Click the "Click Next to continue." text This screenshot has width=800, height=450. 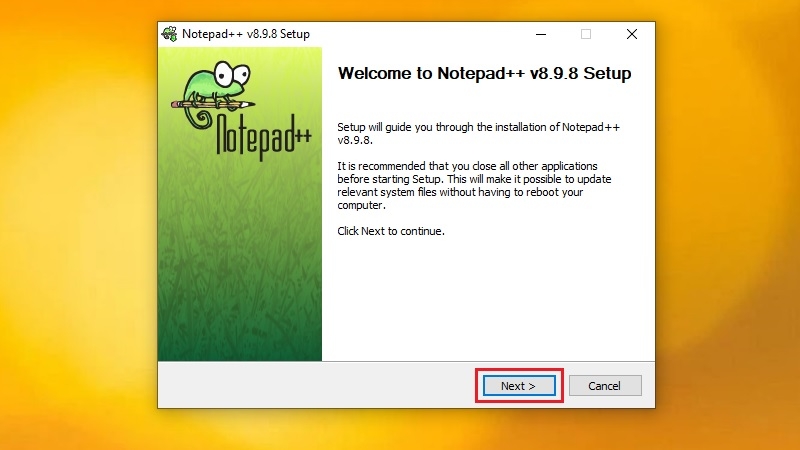(391, 231)
